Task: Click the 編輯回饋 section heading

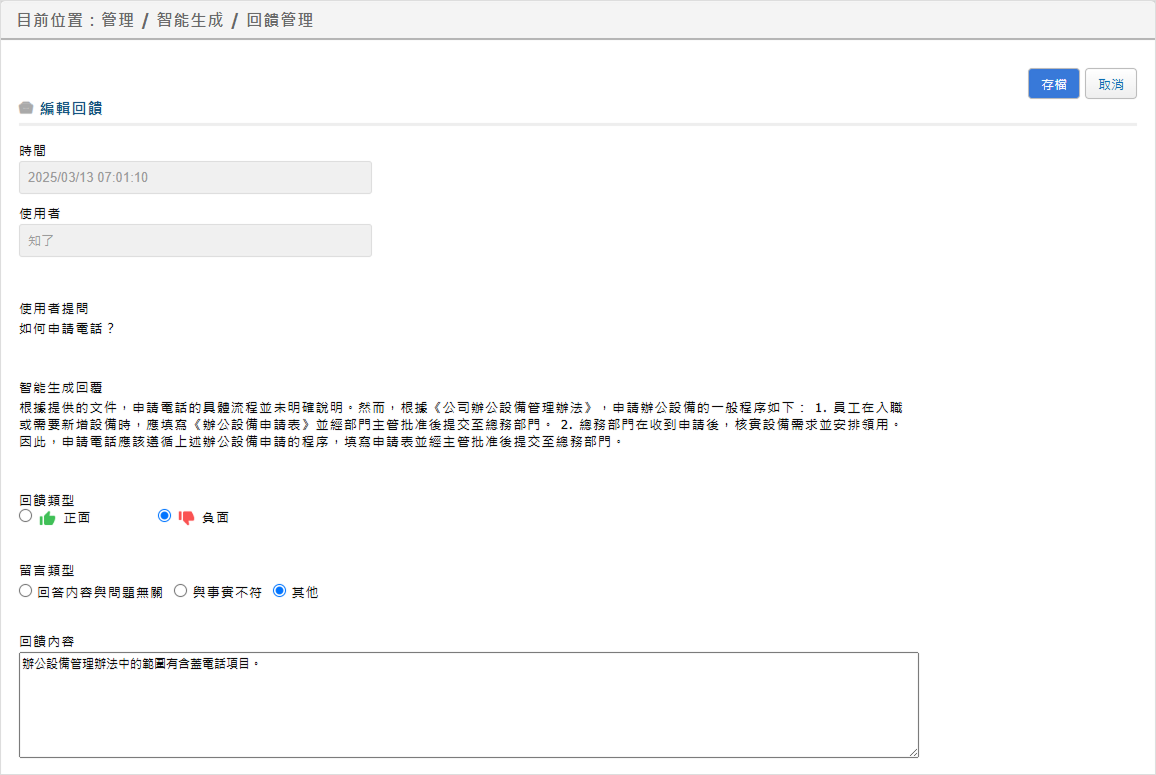Action: [x=71, y=108]
